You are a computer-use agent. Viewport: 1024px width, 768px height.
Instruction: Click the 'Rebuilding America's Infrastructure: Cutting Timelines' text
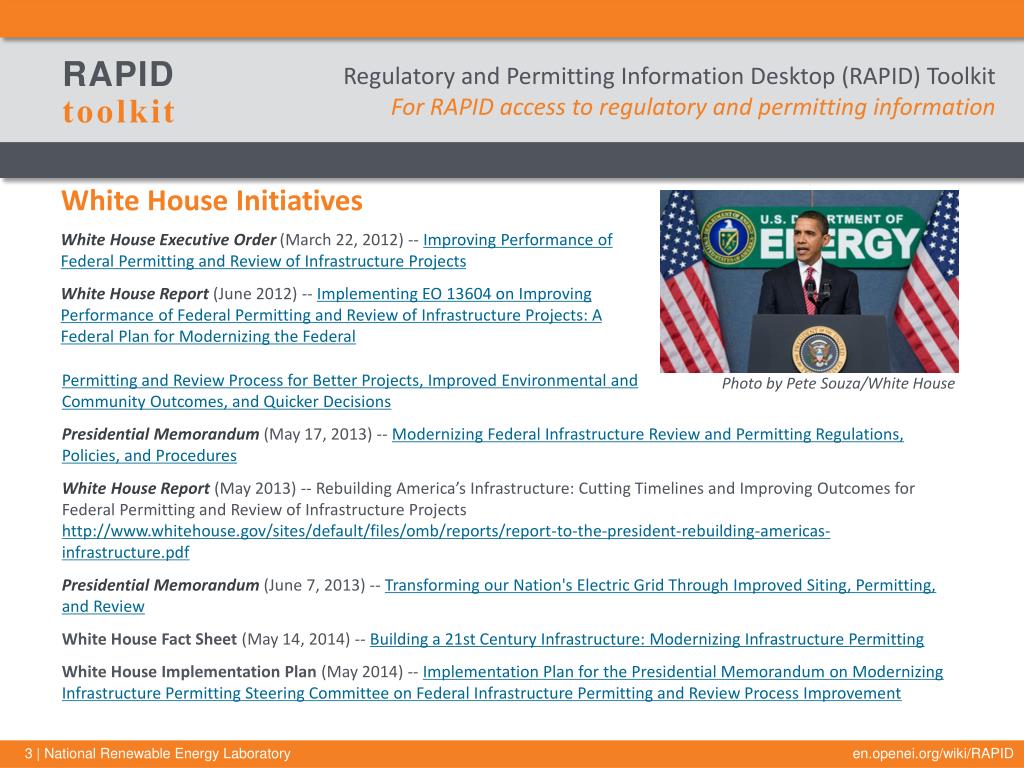click(488, 499)
